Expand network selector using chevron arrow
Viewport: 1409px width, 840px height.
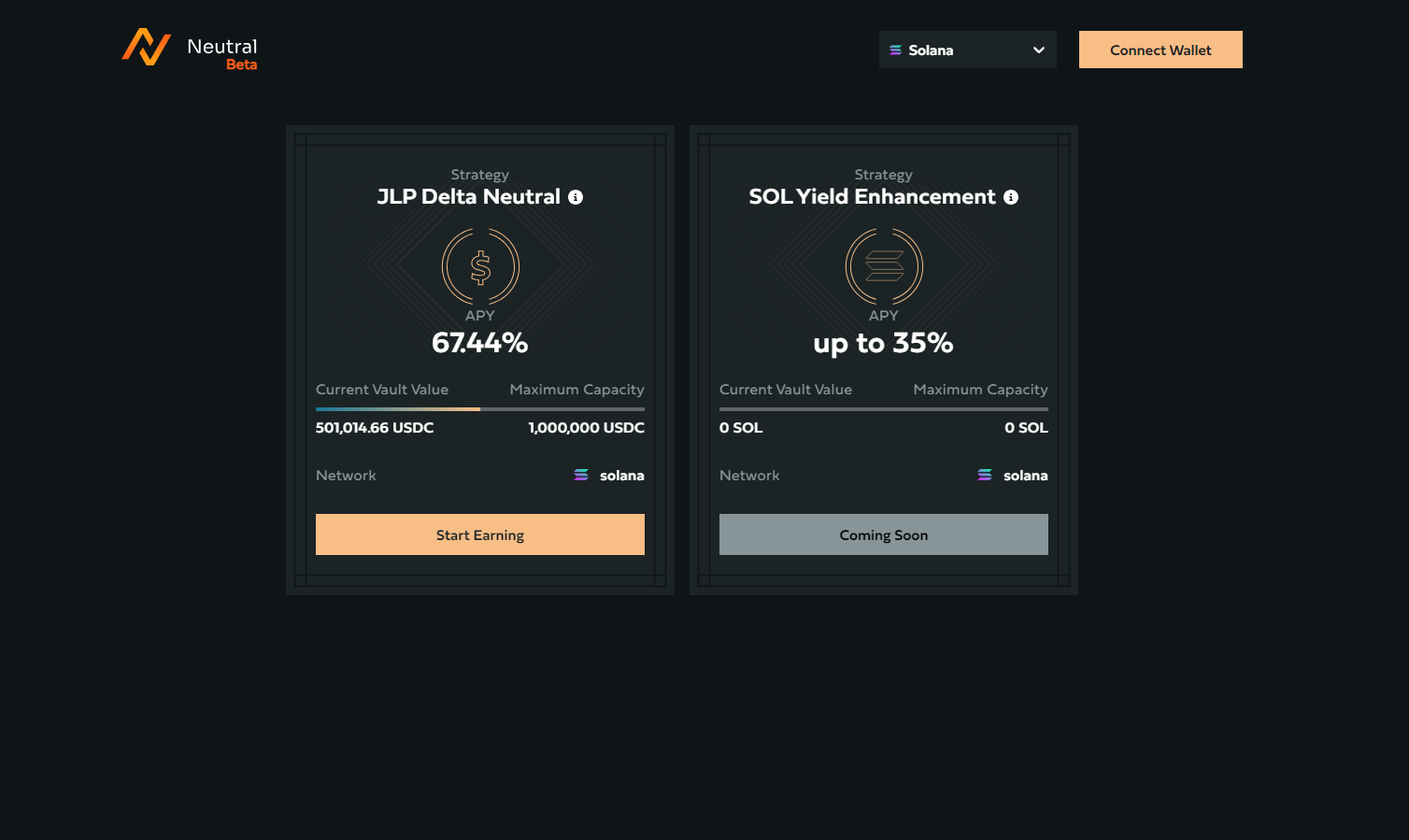(x=1039, y=50)
